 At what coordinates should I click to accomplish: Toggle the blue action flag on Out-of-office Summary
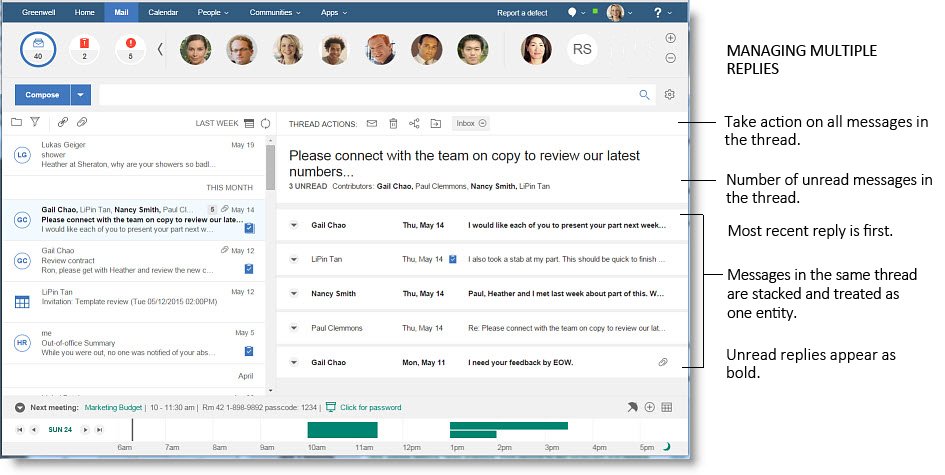click(x=249, y=351)
